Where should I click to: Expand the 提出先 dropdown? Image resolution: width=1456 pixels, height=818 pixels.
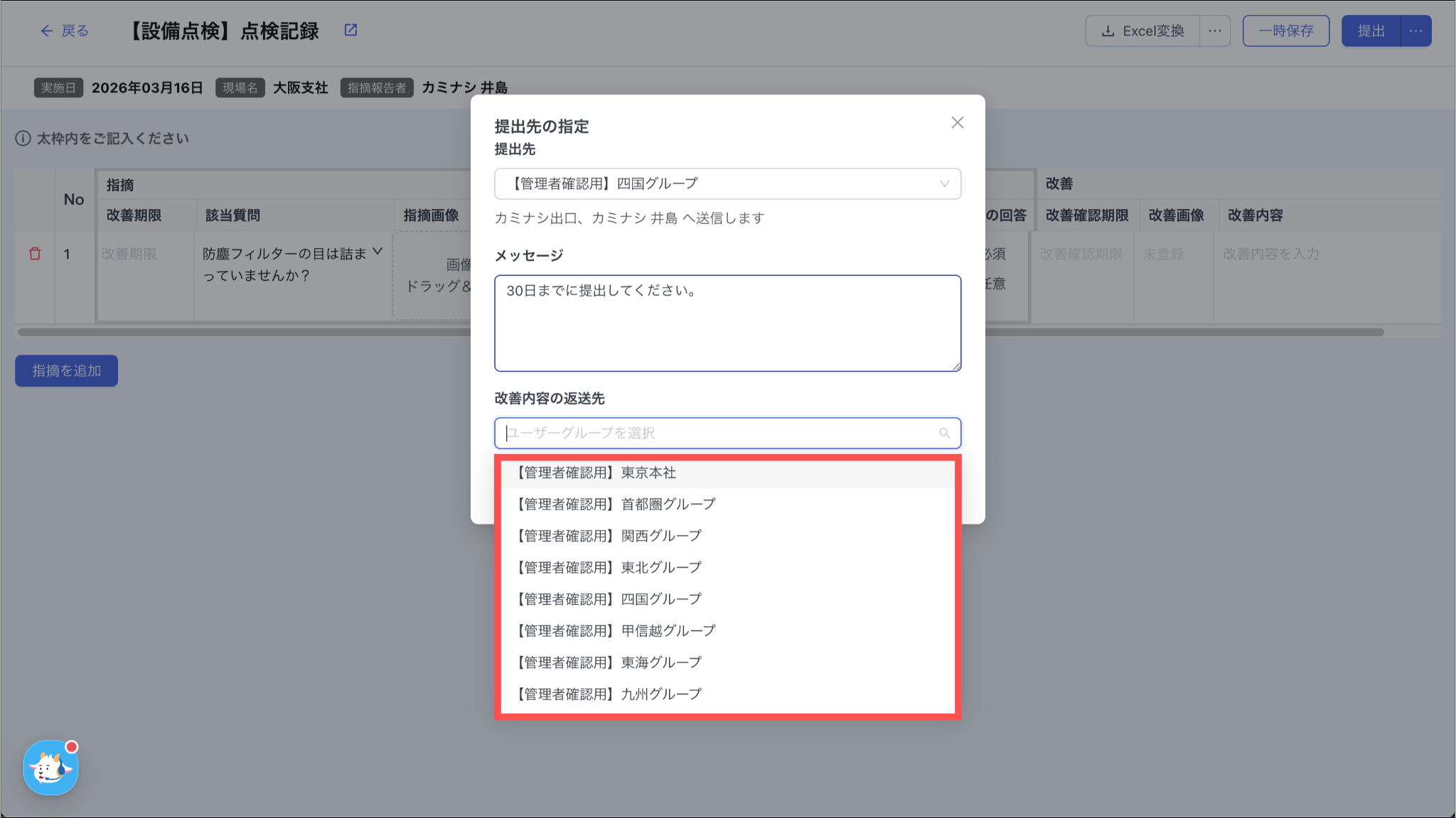pos(727,184)
